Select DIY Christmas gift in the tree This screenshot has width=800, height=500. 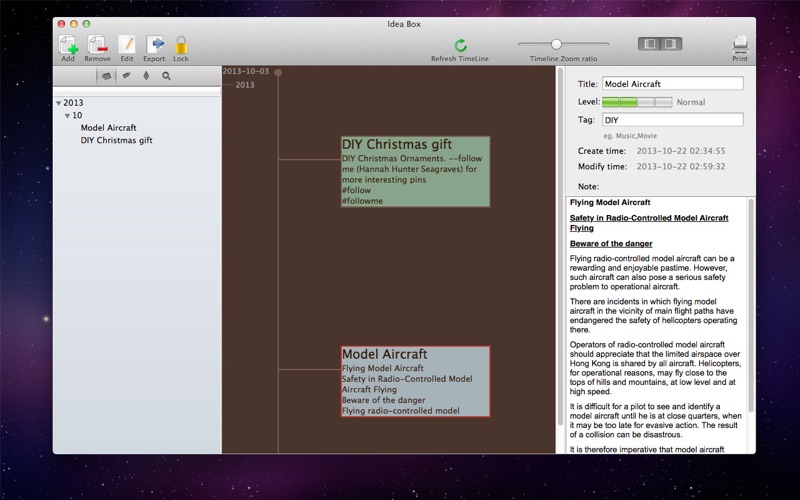(x=116, y=140)
